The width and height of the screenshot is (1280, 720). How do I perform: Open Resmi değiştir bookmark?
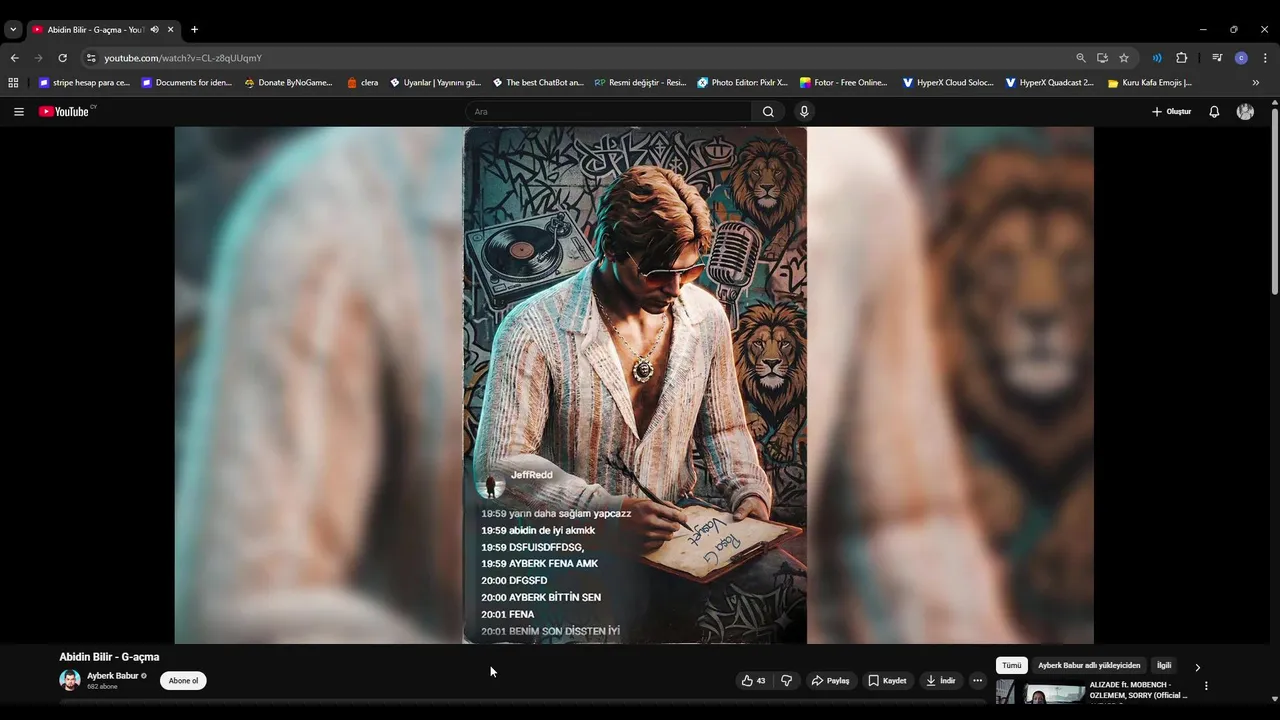(x=640, y=83)
